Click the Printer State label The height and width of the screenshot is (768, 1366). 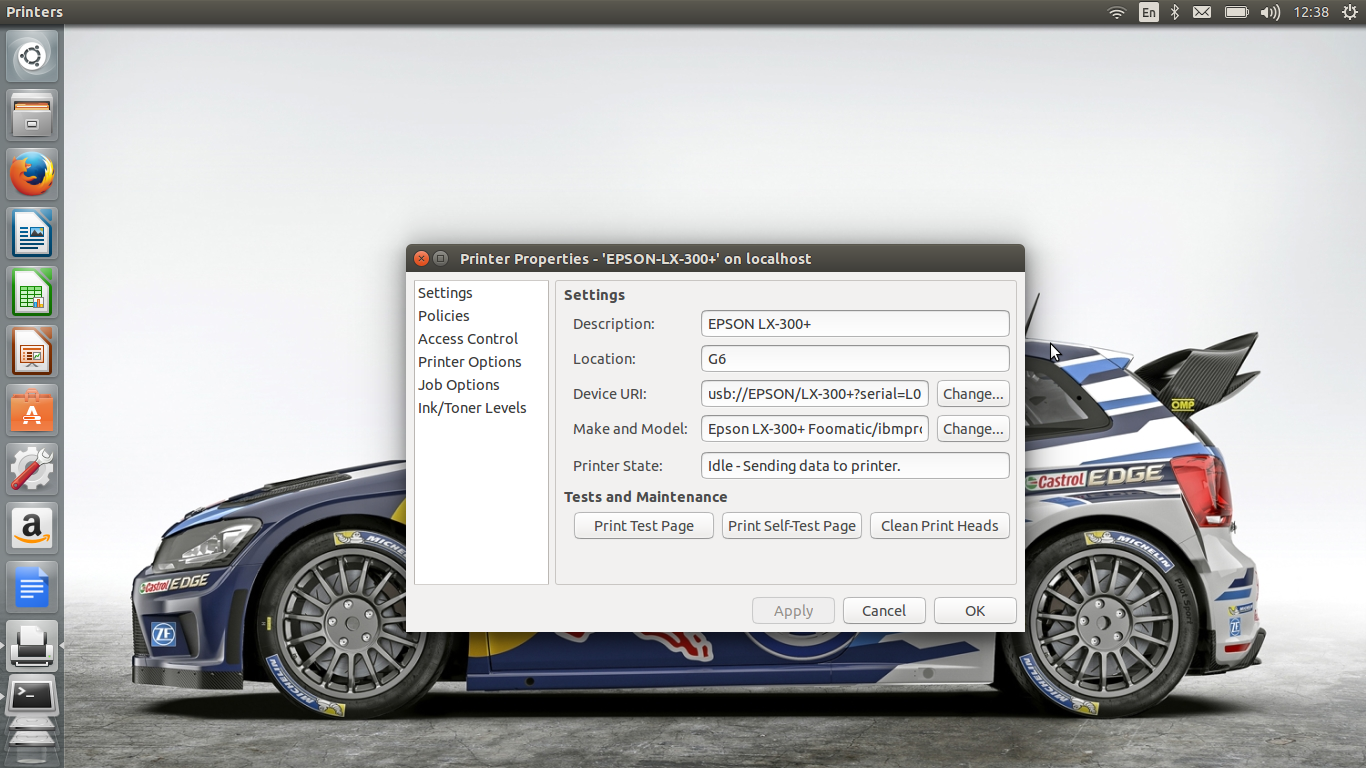click(x=617, y=466)
